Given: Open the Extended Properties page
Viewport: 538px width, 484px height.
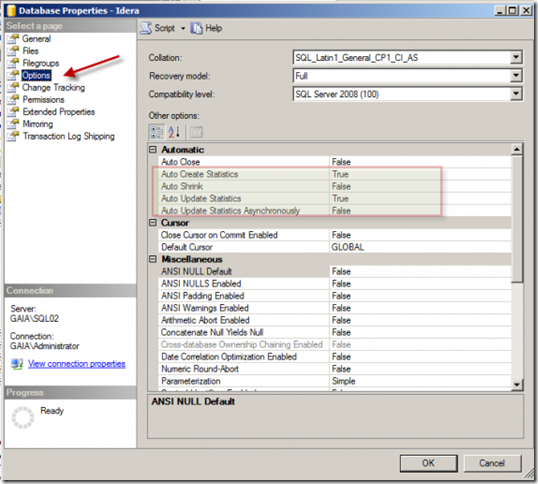Looking at the screenshot, I should (59, 112).
